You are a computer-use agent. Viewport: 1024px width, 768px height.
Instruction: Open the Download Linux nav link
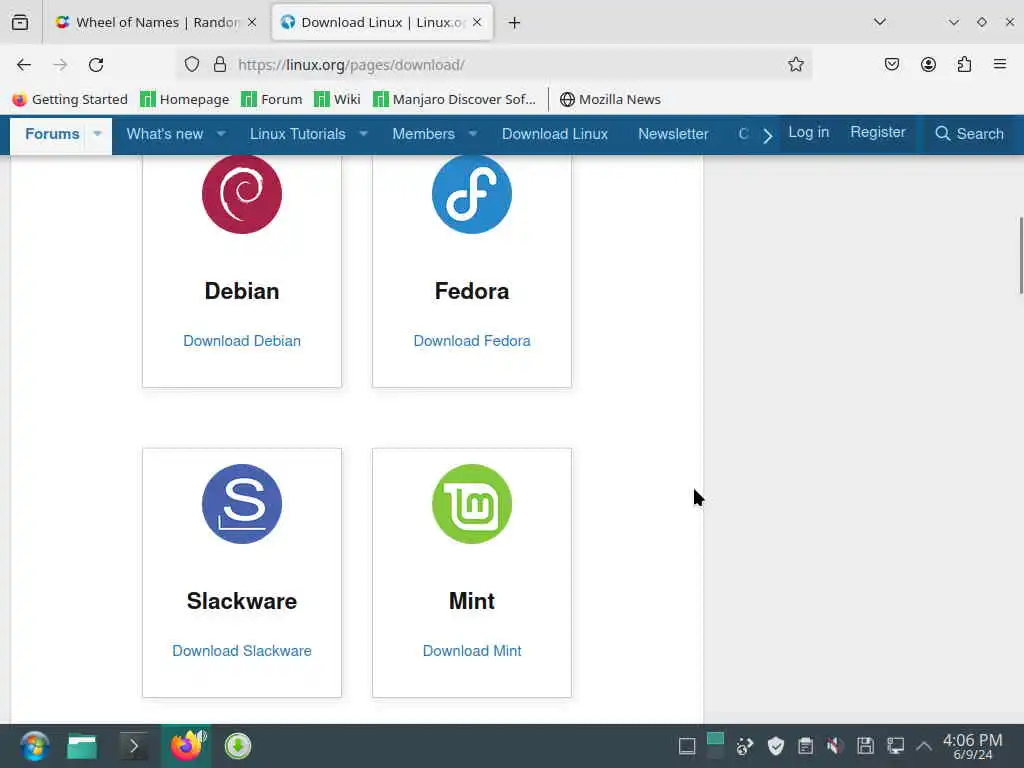(x=554, y=134)
